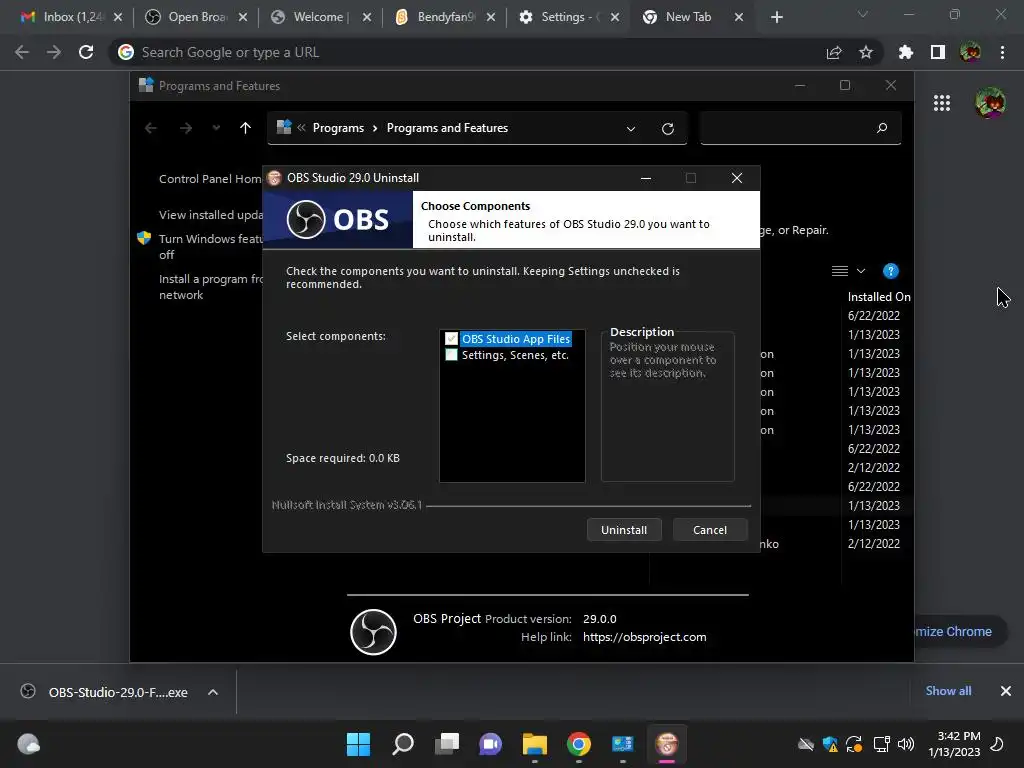Image resolution: width=1024 pixels, height=768 pixels.
Task: Refresh the Programs and Features window
Action: [x=667, y=129]
